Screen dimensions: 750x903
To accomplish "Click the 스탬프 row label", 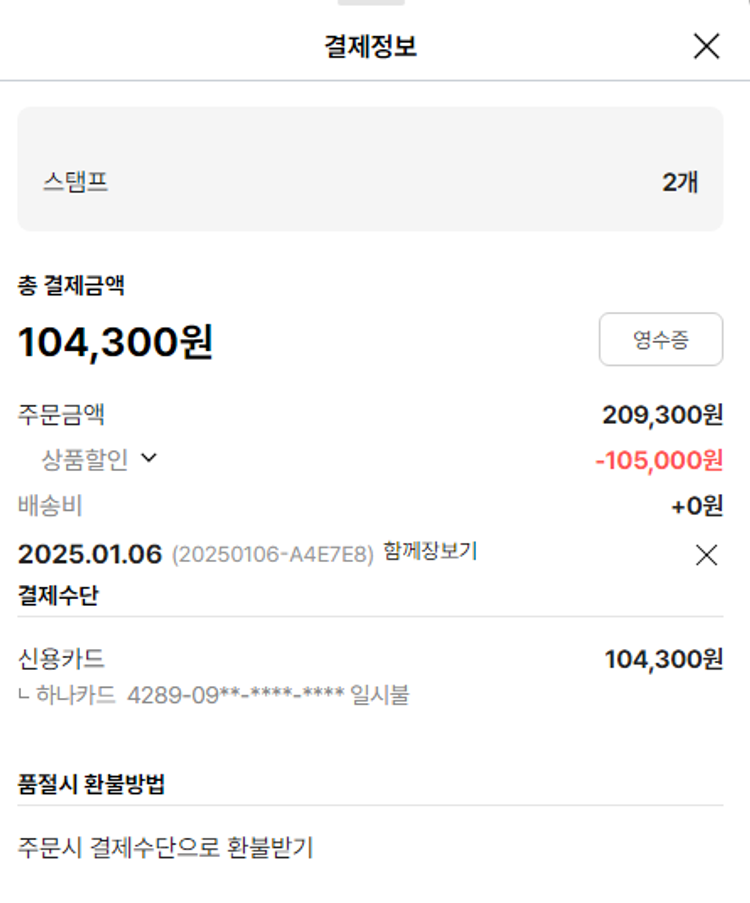I will 75,182.
